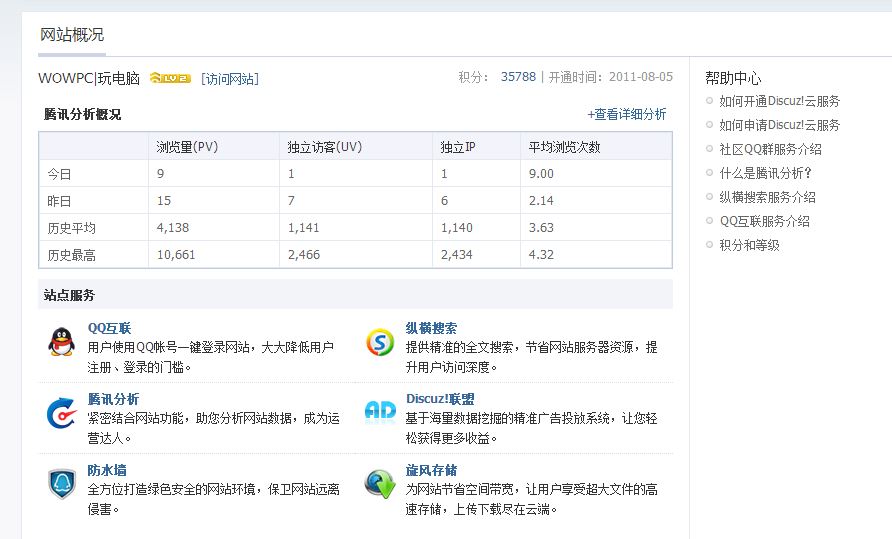This screenshot has height=539, width=892.
Task: Click today's average views value 9.00
Action: point(541,174)
